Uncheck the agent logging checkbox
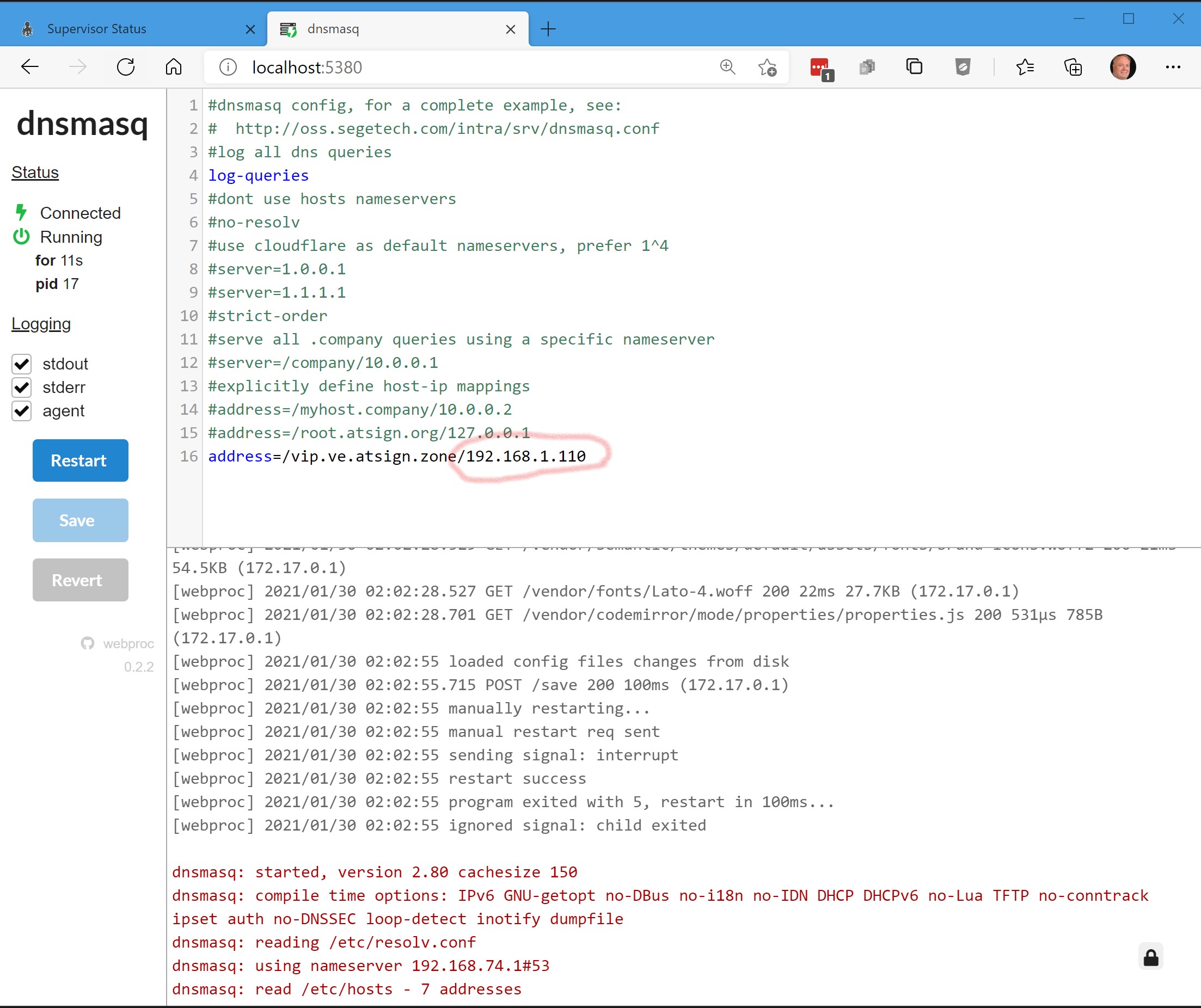This screenshot has height=1008, width=1201. tap(22, 410)
